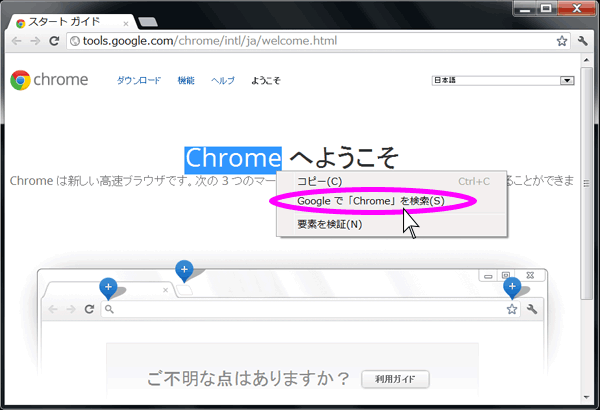Open the Chrome wrench menu
Viewport: 600px width, 410px height.
click(582, 41)
